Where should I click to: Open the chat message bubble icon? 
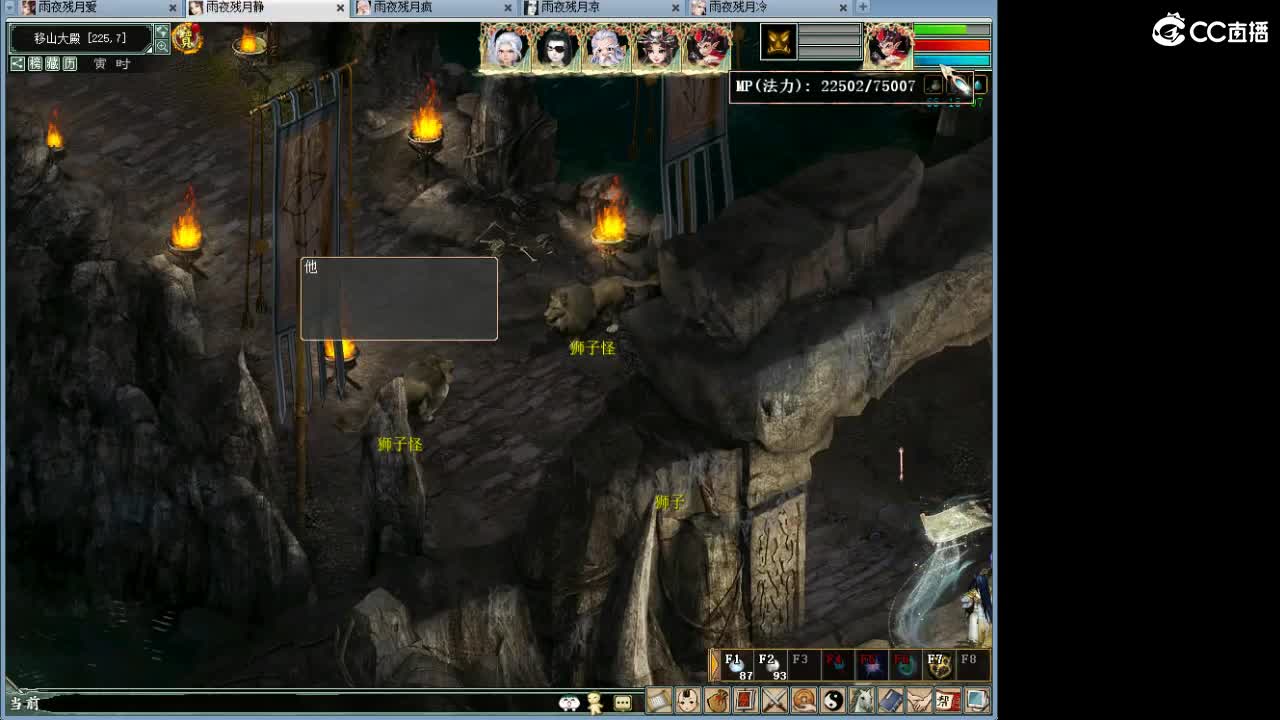623,702
